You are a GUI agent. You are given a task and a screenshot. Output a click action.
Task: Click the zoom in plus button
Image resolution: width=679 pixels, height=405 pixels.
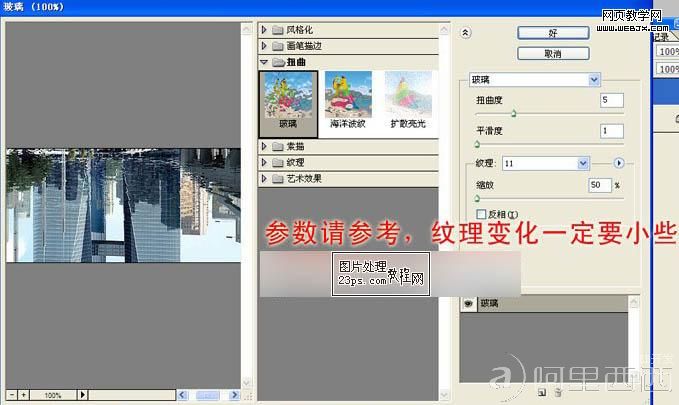click(23, 395)
